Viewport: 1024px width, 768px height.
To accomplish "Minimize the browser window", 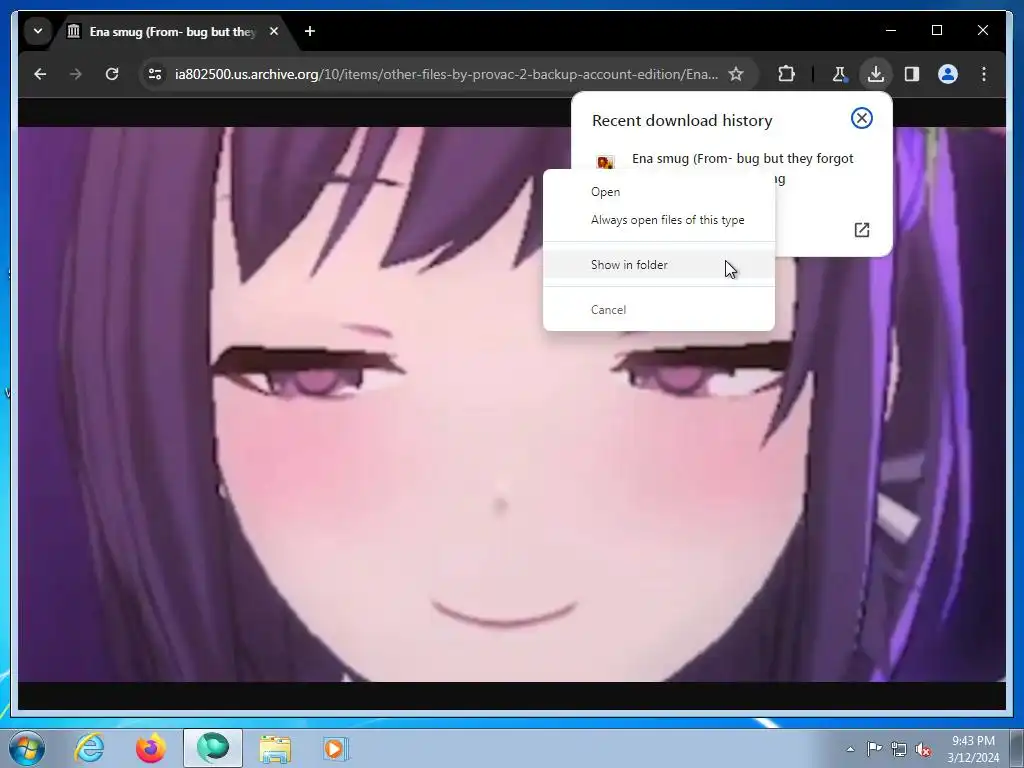I will pos(891,31).
